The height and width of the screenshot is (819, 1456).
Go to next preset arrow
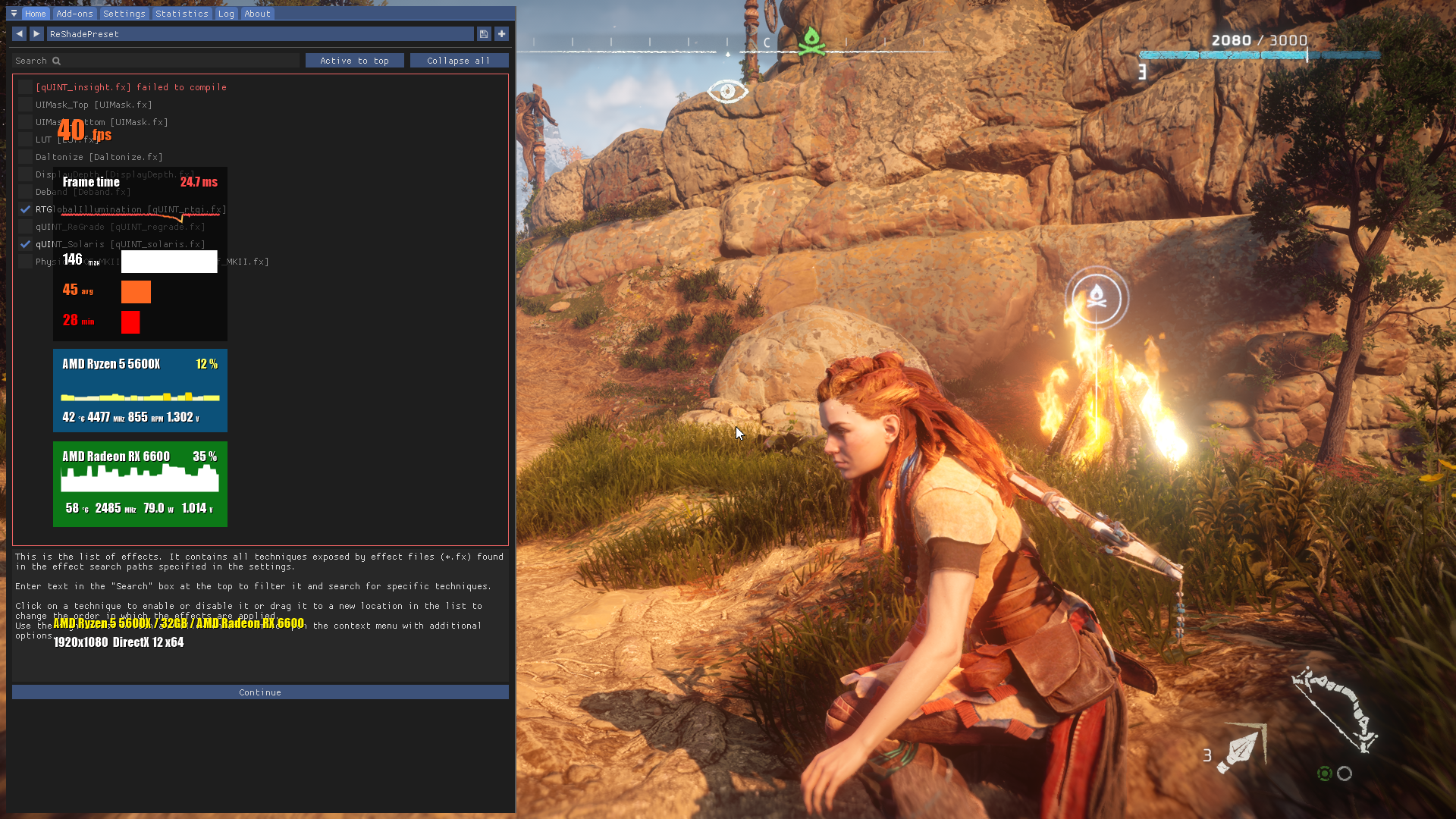point(36,34)
